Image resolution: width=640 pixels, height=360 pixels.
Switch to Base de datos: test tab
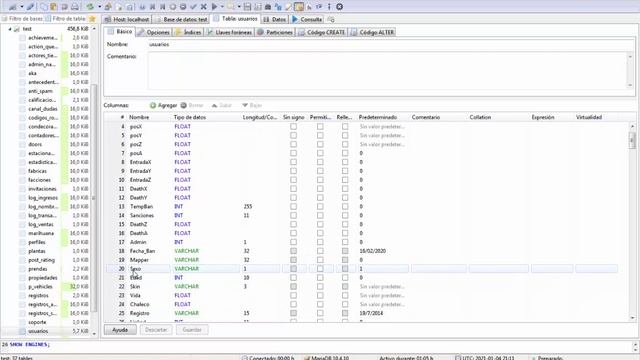[181, 20]
